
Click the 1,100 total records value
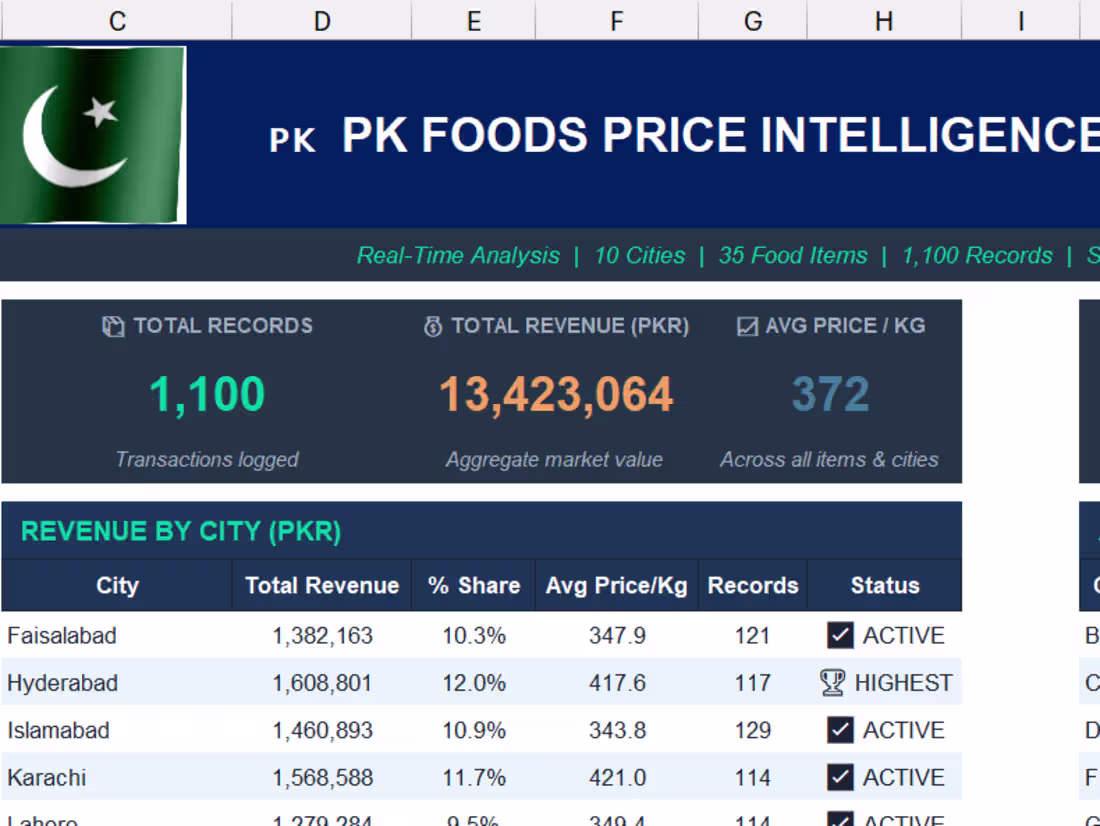tap(207, 395)
